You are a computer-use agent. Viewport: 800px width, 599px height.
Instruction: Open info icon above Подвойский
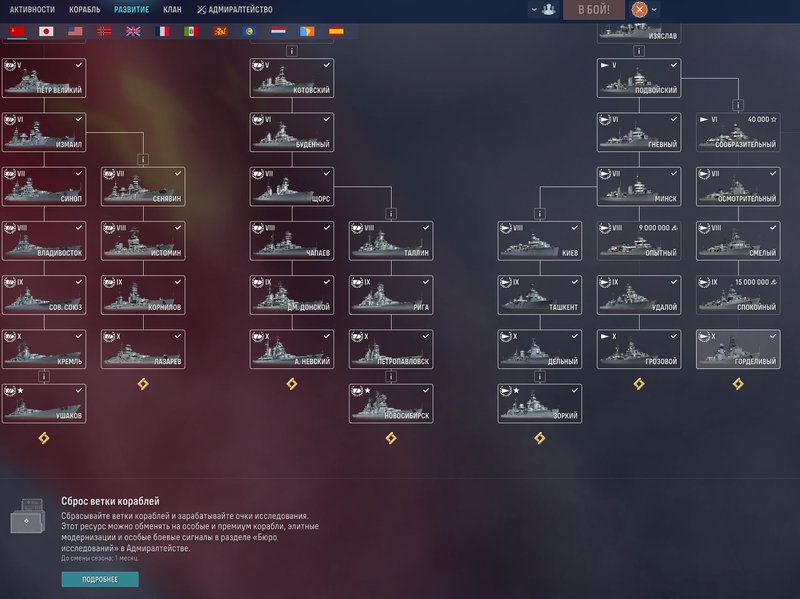639,51
